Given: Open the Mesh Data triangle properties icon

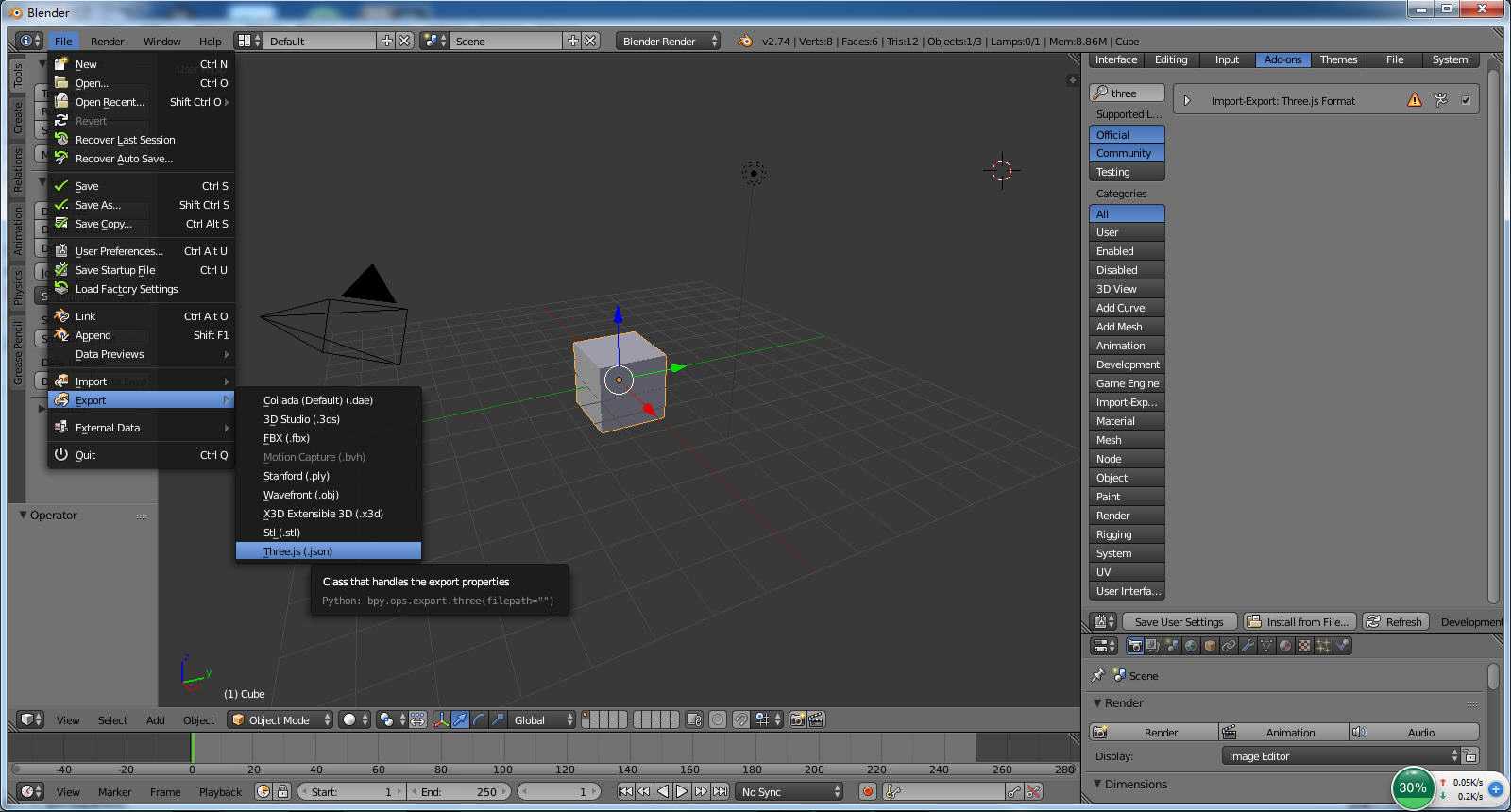Looking at the screenshot, I should [1266, 646].
